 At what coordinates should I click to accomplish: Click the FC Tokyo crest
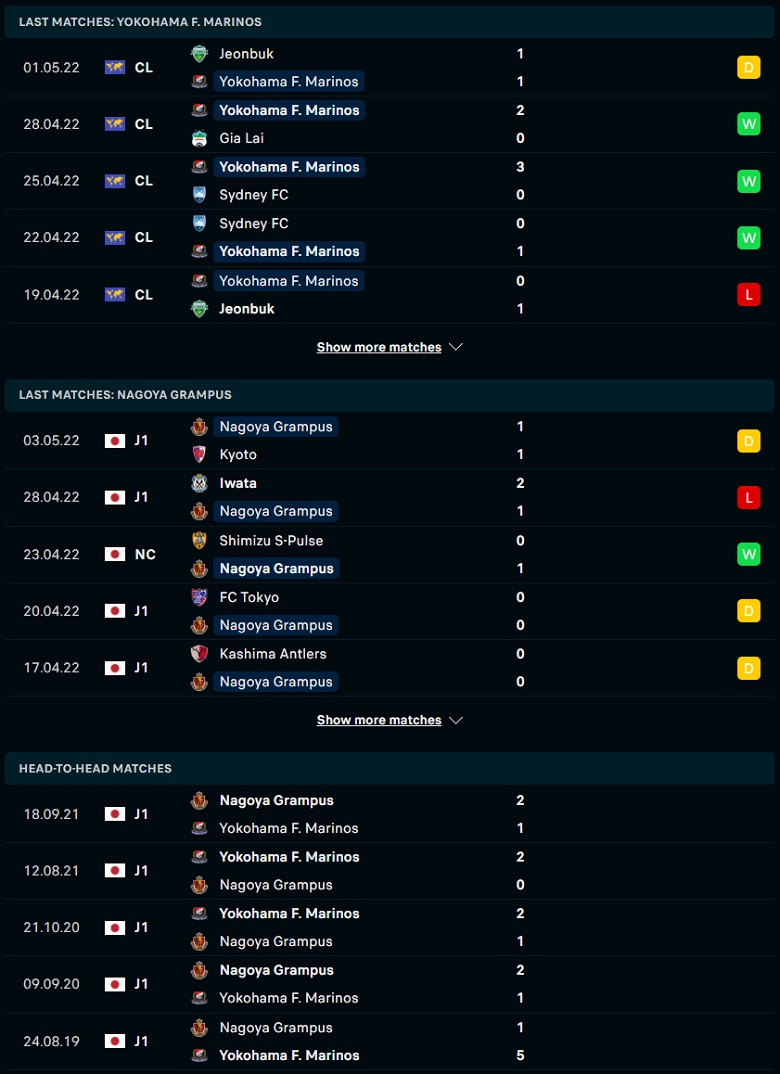click(x=199, y=597)
